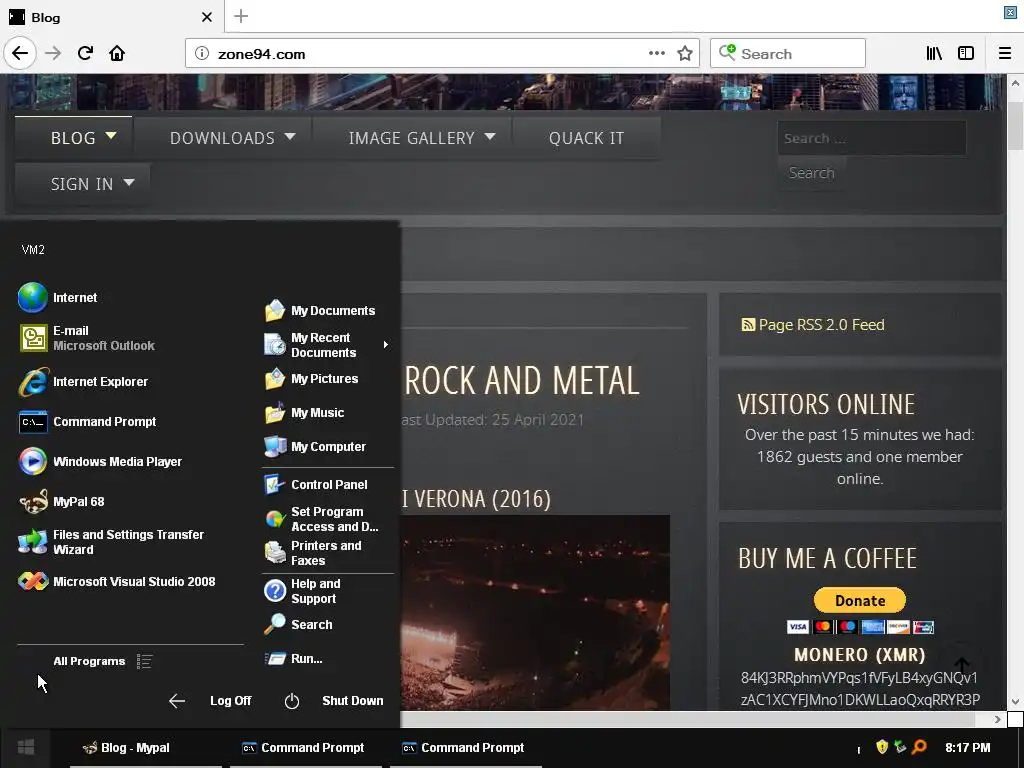
Task: Launch Command Prompt from Start menu list
Action: tap(88, 422)
